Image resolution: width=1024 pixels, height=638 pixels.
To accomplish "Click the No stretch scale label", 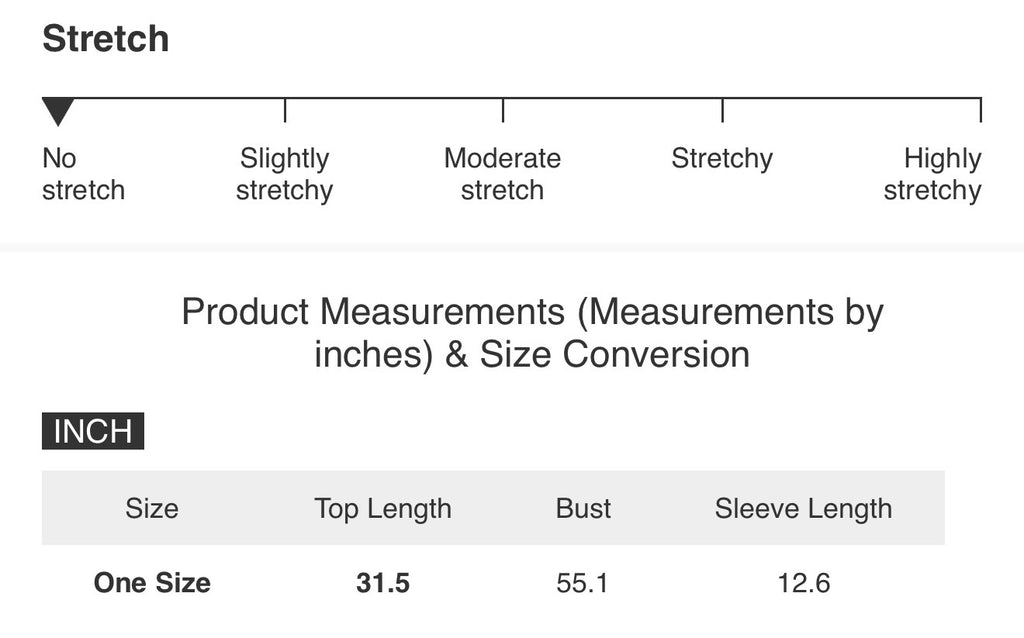I will [84, 174].
